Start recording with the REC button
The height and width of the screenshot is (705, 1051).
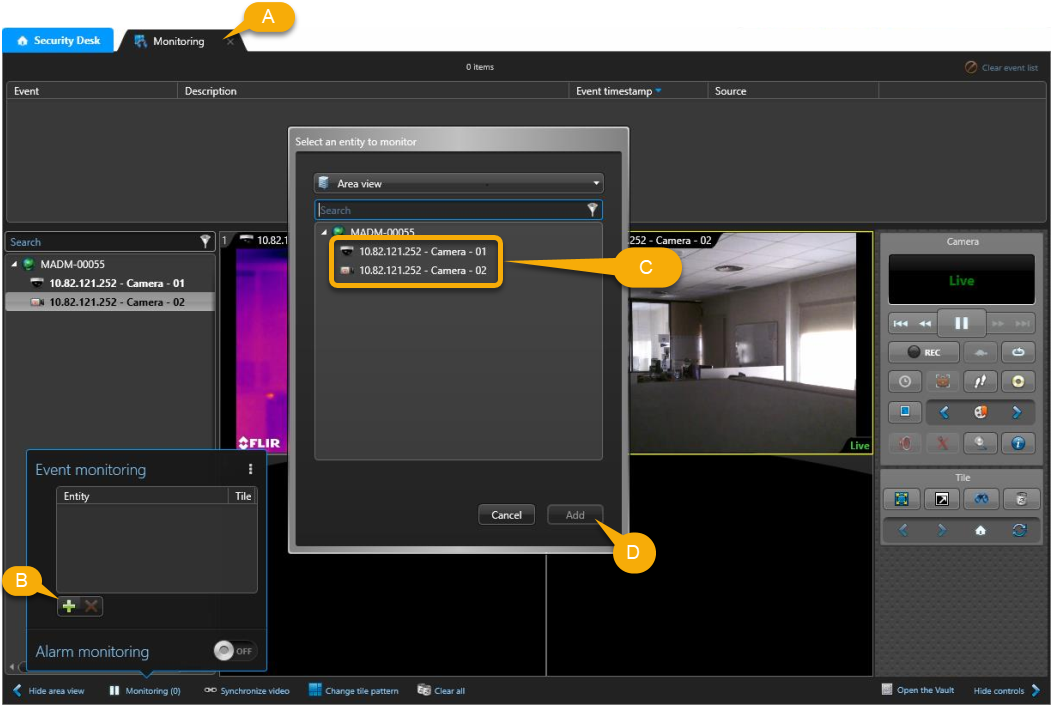[922, 352]
